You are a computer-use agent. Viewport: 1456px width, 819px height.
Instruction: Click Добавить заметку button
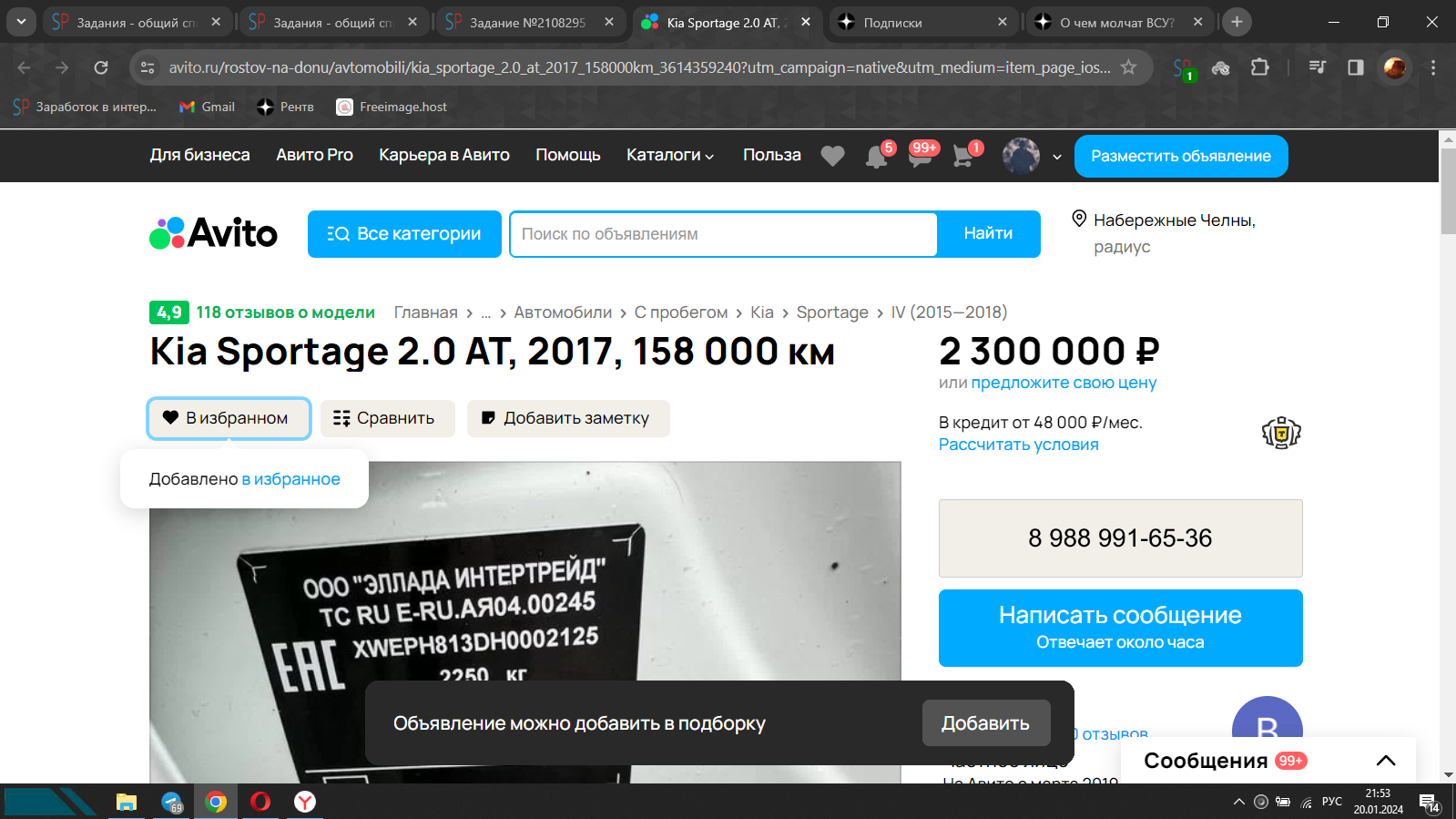[x=568, y=418]
